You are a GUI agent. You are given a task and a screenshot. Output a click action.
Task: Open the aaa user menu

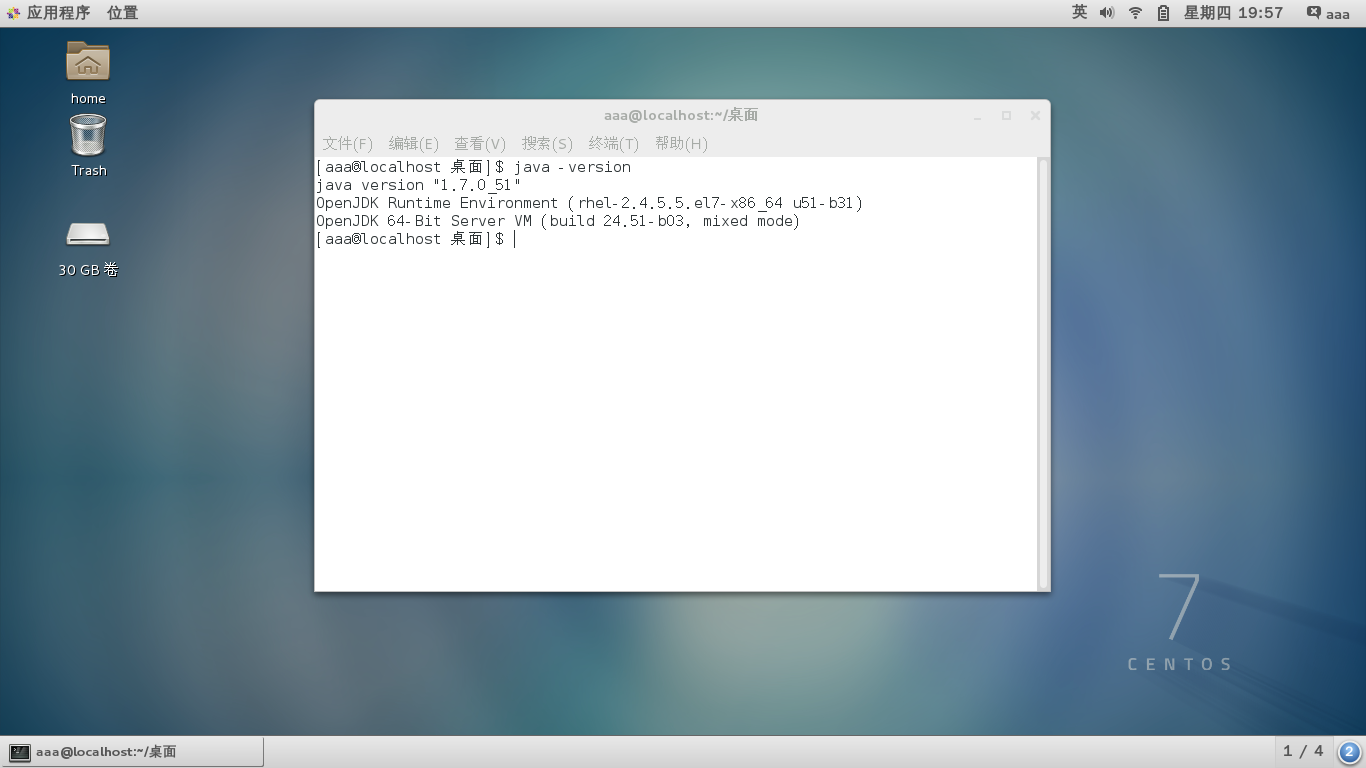1328,13
